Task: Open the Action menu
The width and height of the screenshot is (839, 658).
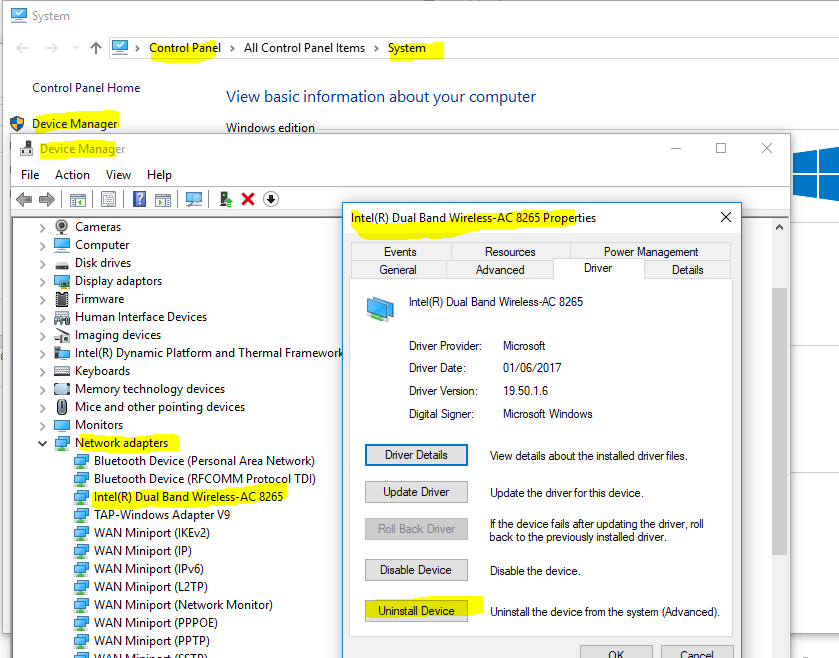Action: (72, 174)
